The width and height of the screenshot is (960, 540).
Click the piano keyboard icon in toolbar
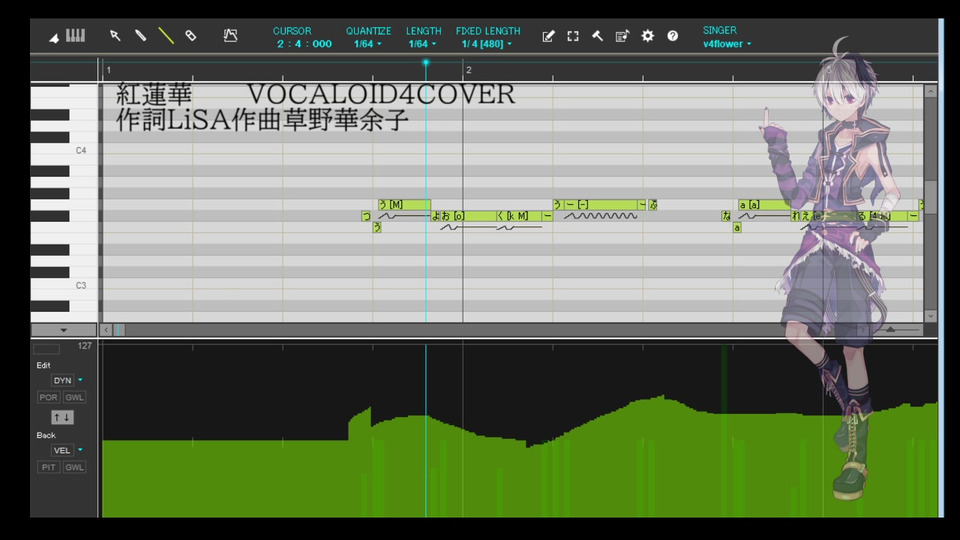(x=75, y=36)
